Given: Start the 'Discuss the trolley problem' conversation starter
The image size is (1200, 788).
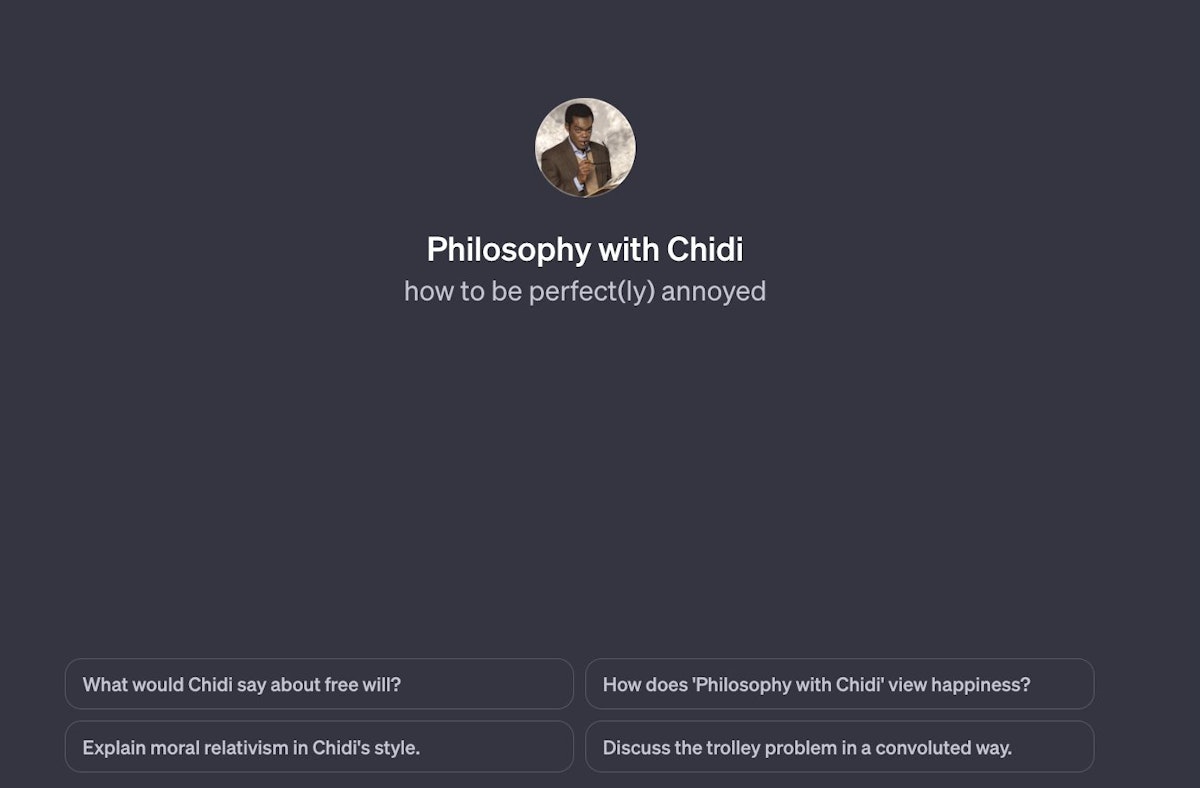Looking at the screenshot, I should pyautogui.click(x=839, y=747).
